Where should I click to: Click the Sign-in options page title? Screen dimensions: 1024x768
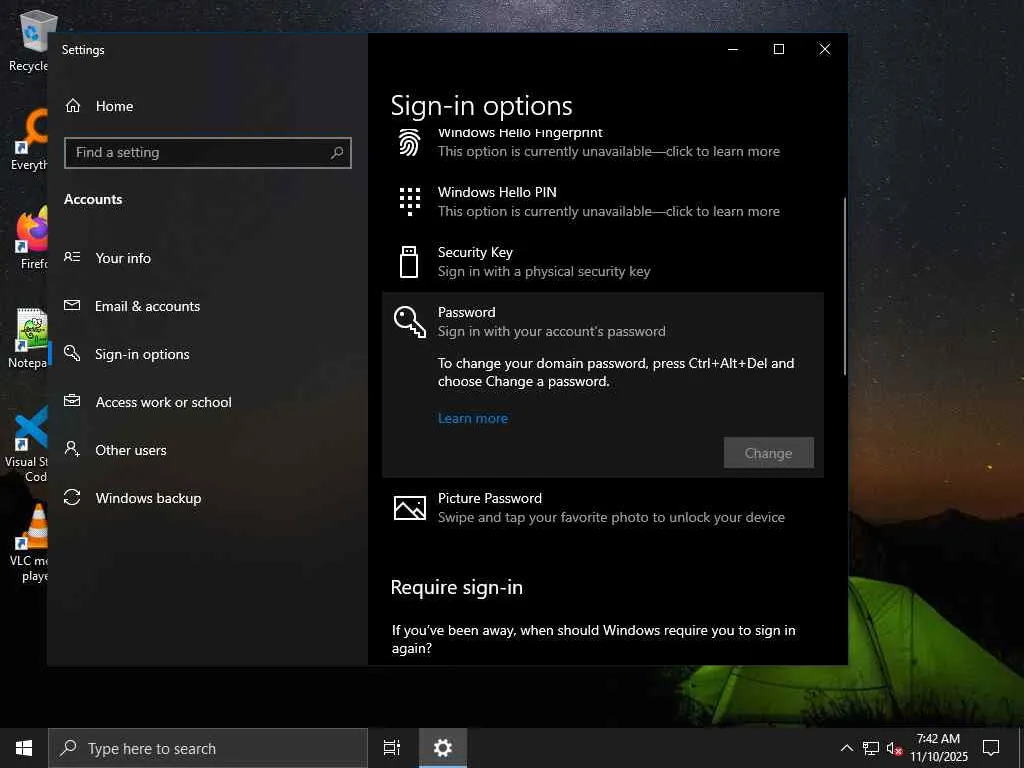[x=481, y=106]
